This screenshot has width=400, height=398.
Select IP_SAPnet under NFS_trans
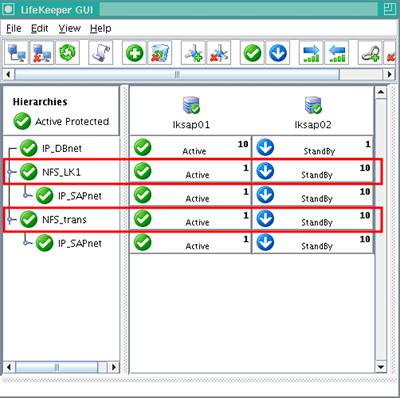click(80, 243)
